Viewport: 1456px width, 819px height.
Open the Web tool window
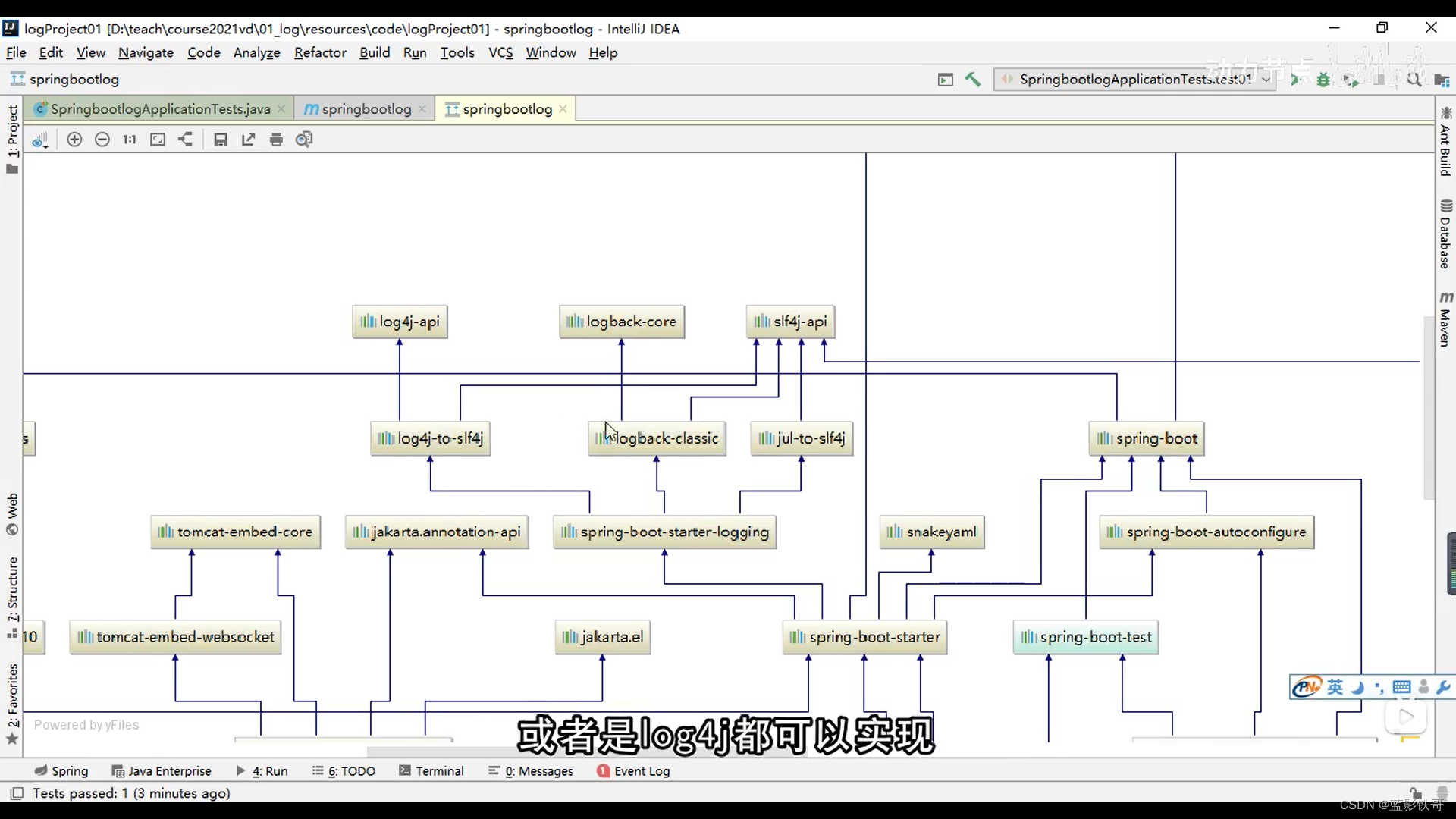tap(12, 515)
